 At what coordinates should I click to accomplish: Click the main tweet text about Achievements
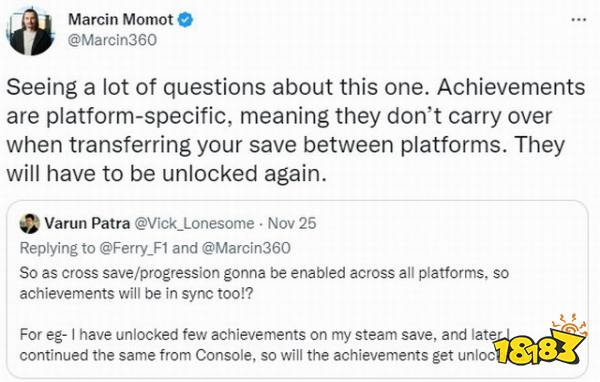pyautogui.click(x=295, y=131)
